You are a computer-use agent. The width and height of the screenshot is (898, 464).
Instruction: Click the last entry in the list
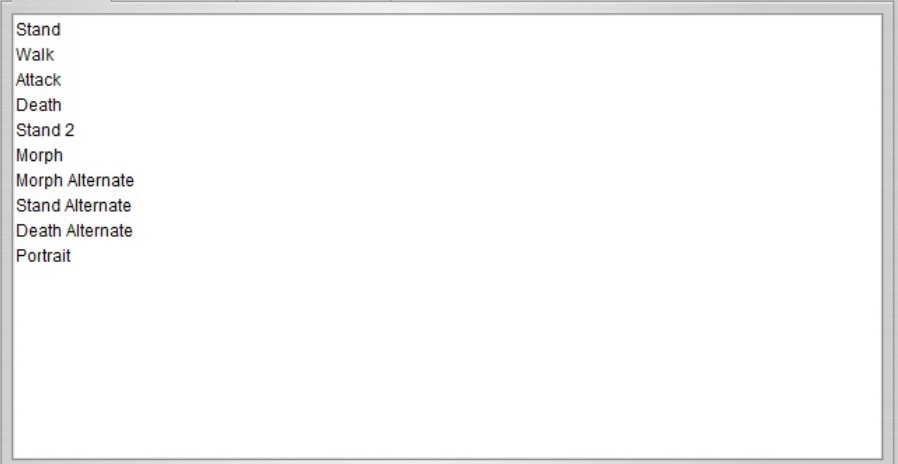43,256
